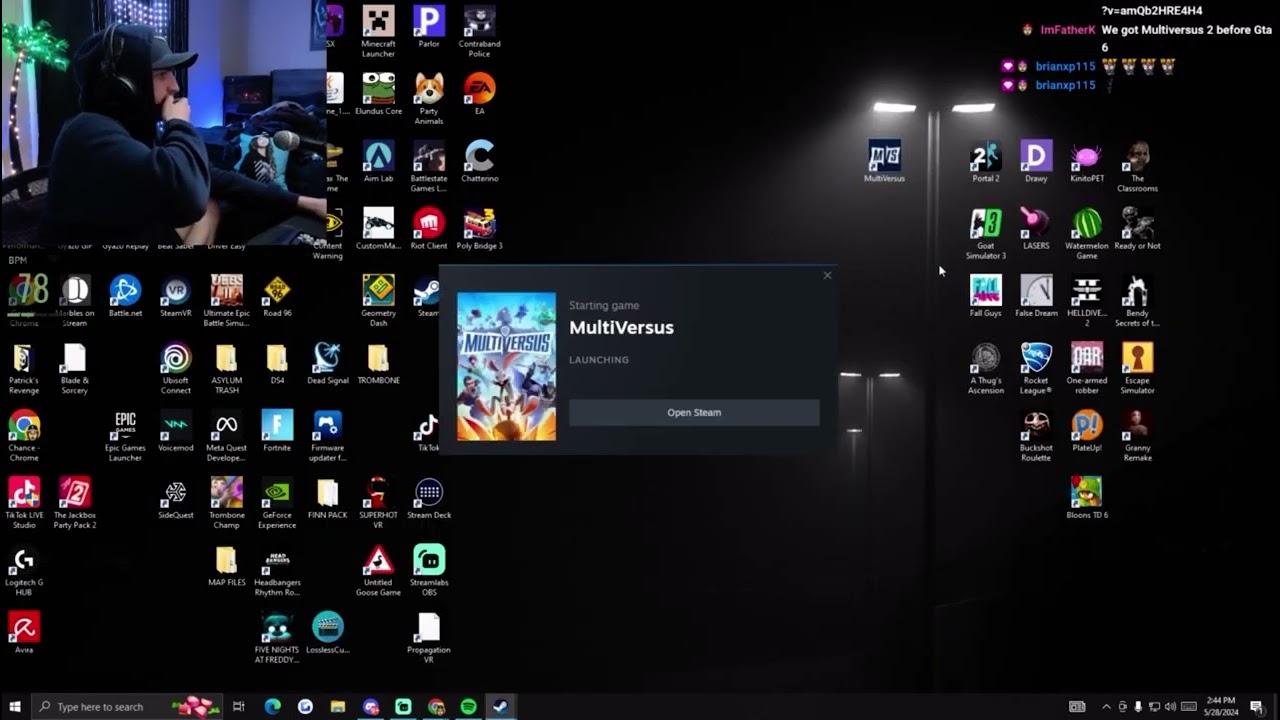Screen dimensions: 1280x720
Task: Select the Minecraft Launcher icon
Action: (x=378, y=31)
